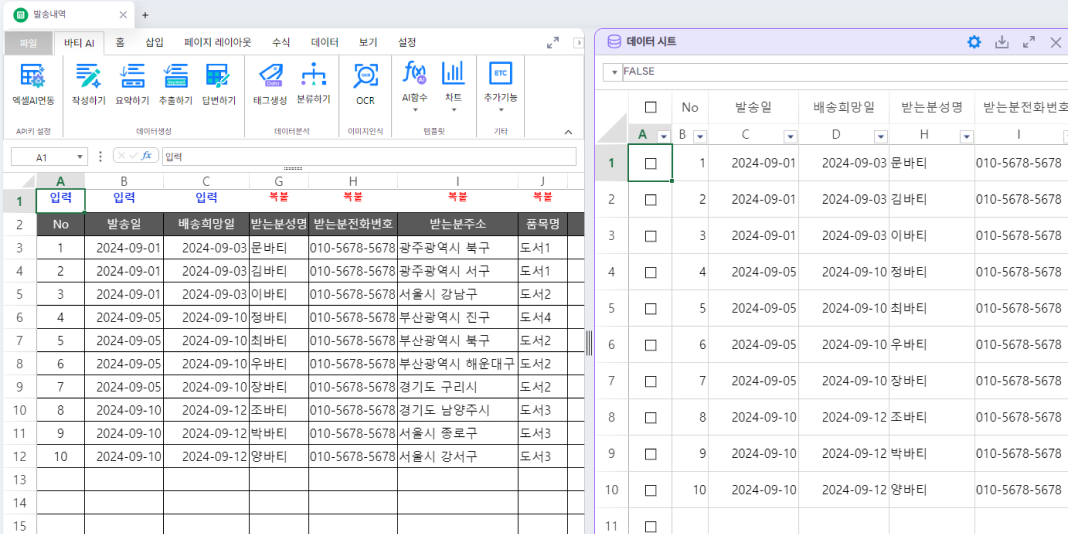The image size is (1068, 534).
Task: Open the 답변하기 answer tool
Action: [x=218, y=84]
